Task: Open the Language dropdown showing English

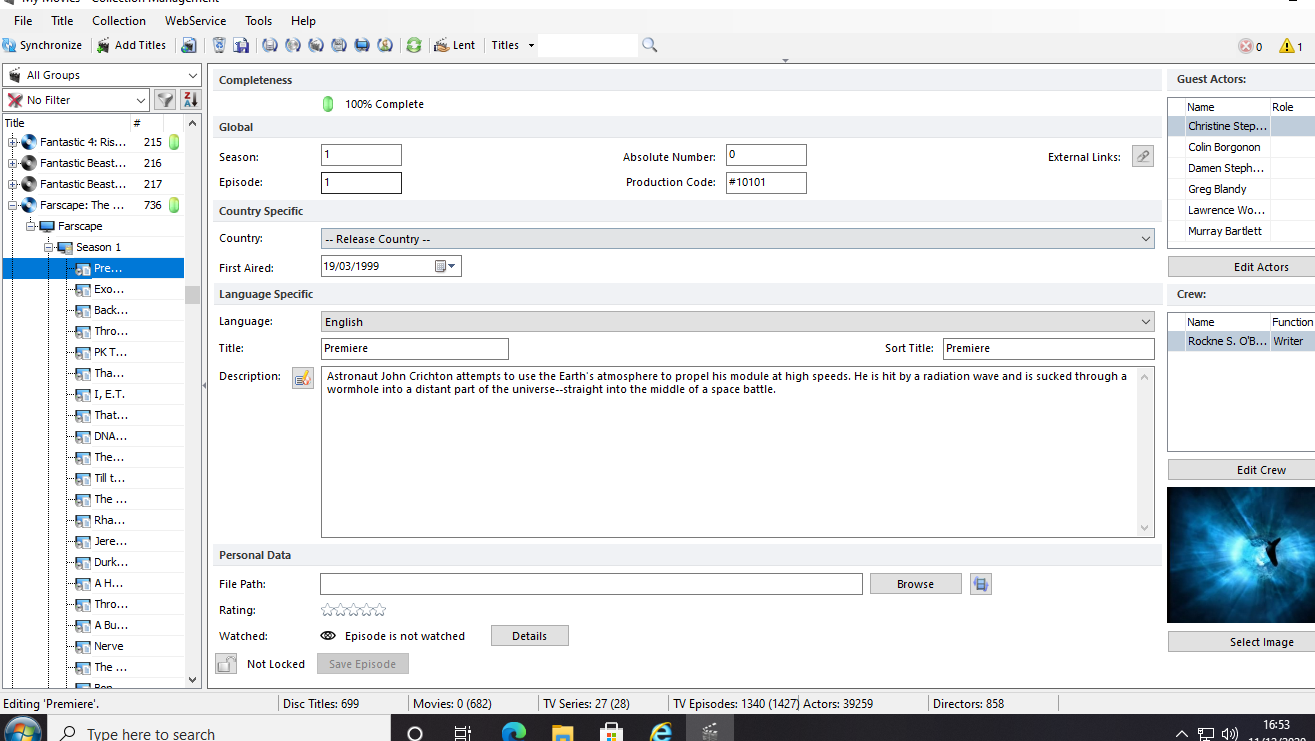Action: coord(738,322)
